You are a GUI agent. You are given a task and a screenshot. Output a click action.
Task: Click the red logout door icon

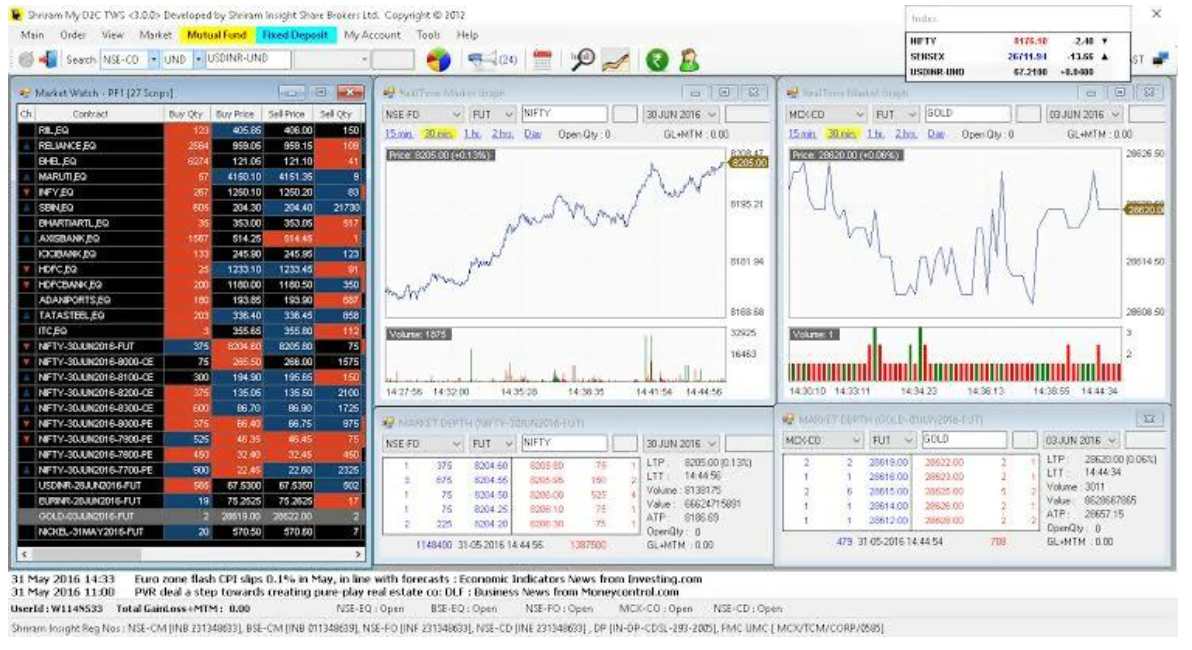pos(48,60)
